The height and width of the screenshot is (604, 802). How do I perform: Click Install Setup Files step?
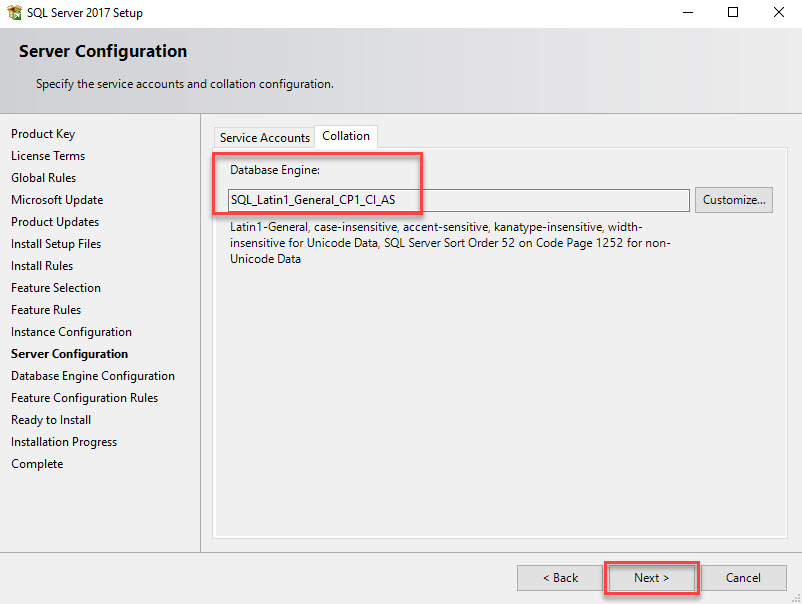point(56,244)
